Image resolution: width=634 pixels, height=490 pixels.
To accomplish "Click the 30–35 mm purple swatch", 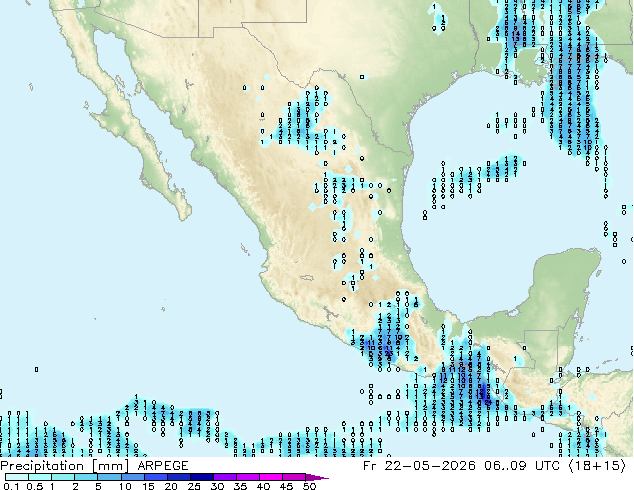I will 224,477.
